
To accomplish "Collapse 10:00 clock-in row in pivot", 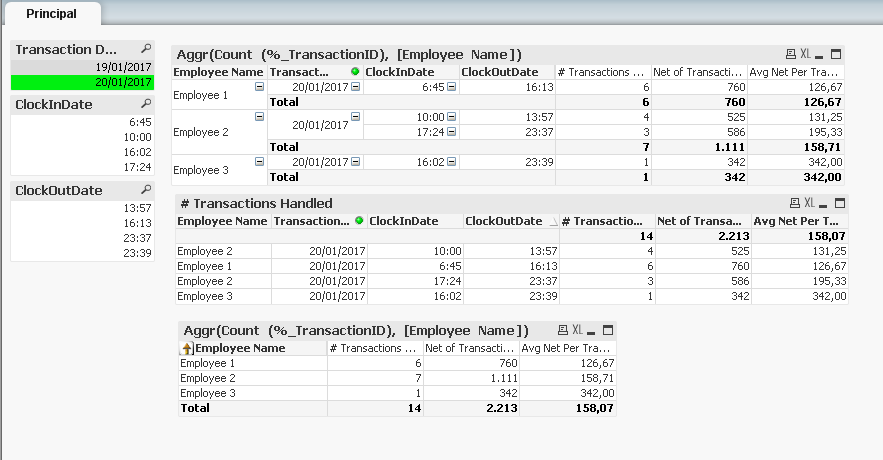I will pos(451,117).
